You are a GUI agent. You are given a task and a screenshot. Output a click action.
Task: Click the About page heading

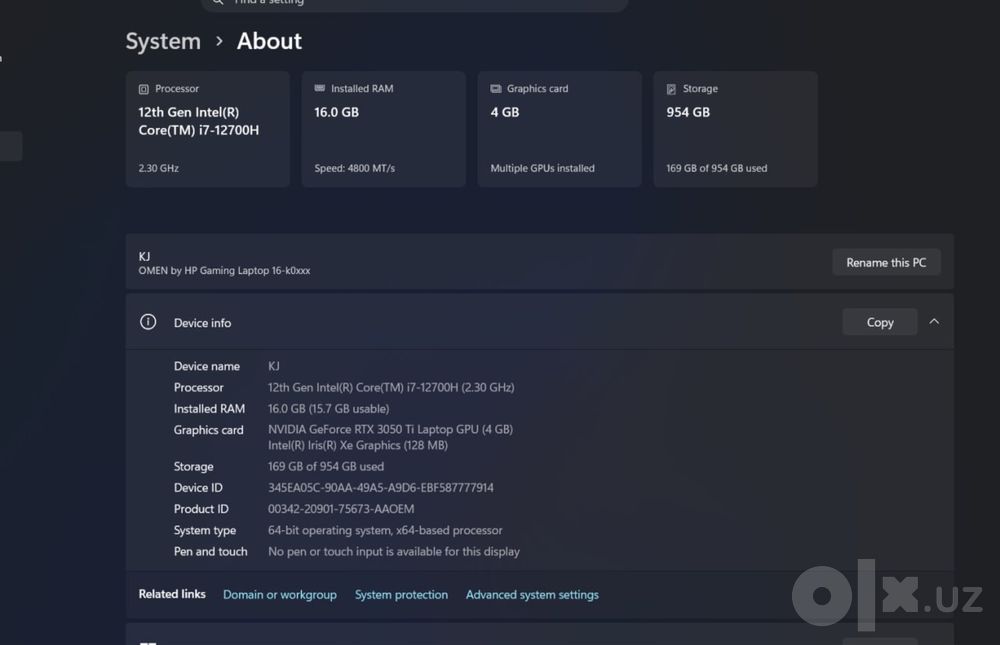click(269, 41)
